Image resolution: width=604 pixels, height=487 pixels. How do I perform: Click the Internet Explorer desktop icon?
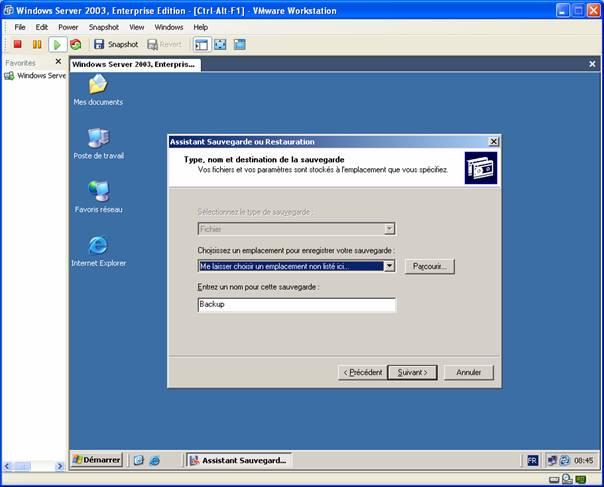tap(99, 251)
